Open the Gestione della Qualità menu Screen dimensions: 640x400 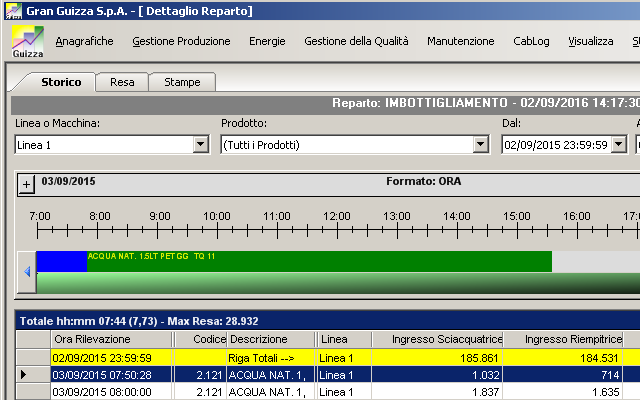pyautogui.click(x=356, y=42)
